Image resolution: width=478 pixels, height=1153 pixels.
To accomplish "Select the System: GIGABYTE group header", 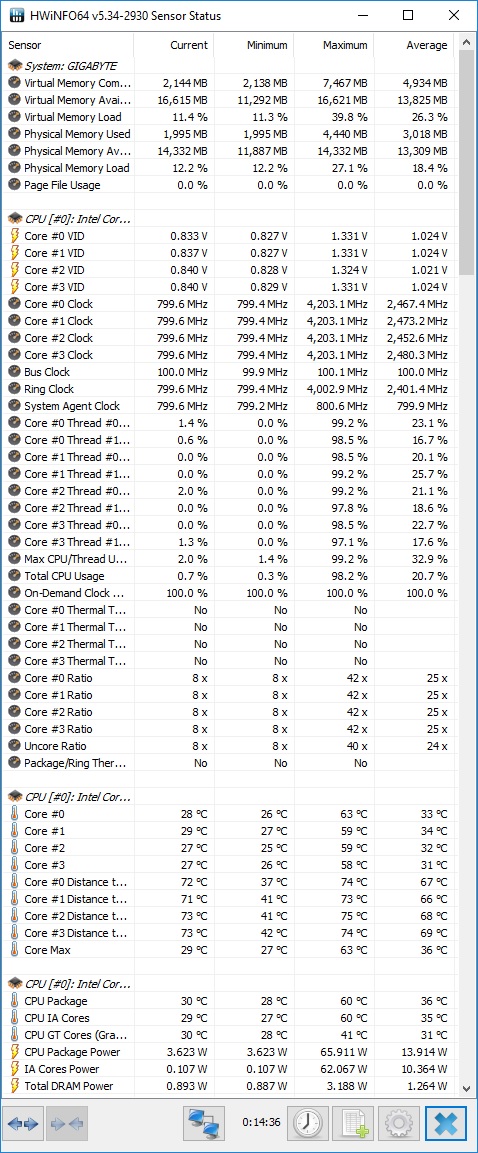I will [x=71, y=66].
